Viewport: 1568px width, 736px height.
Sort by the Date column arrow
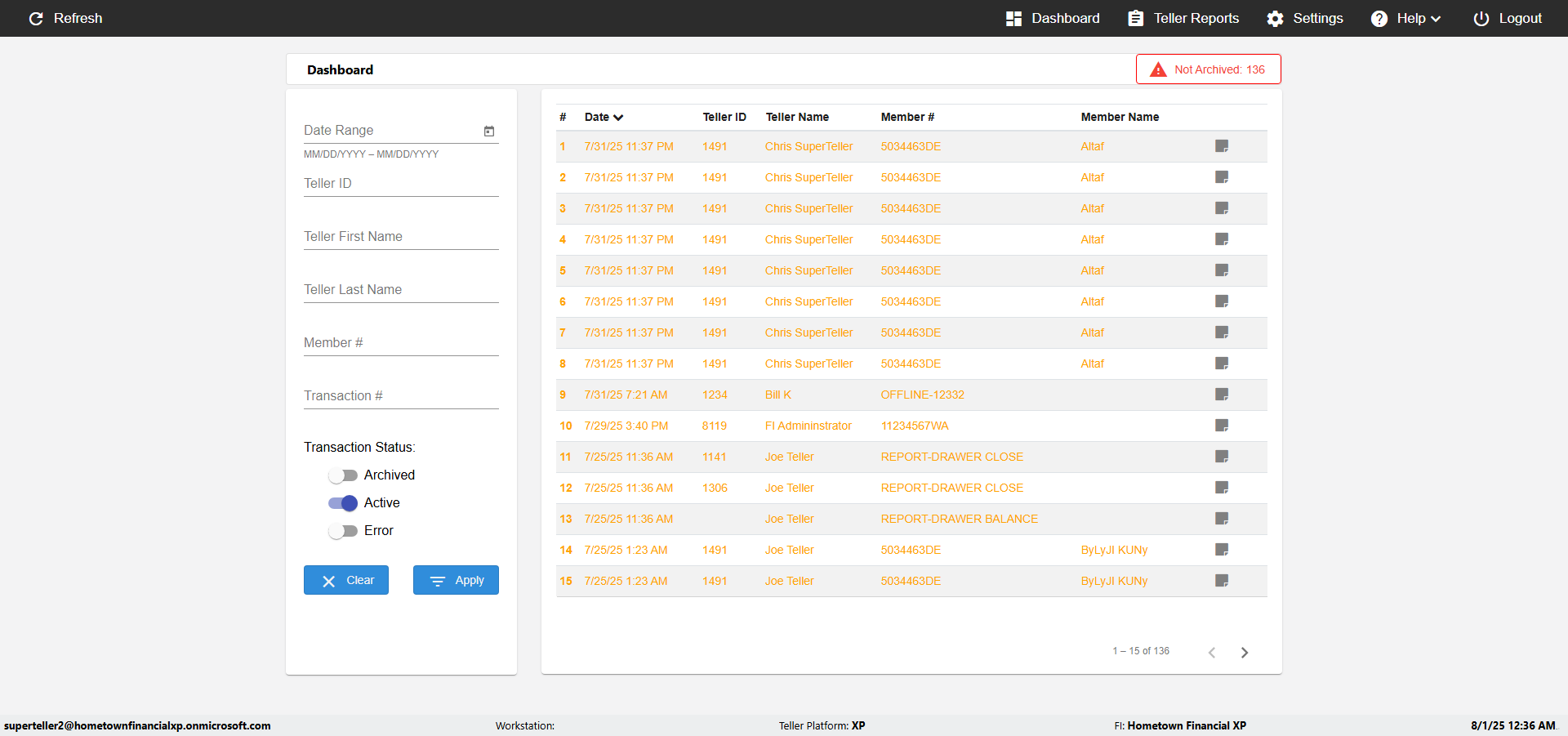tap(618, 118)
